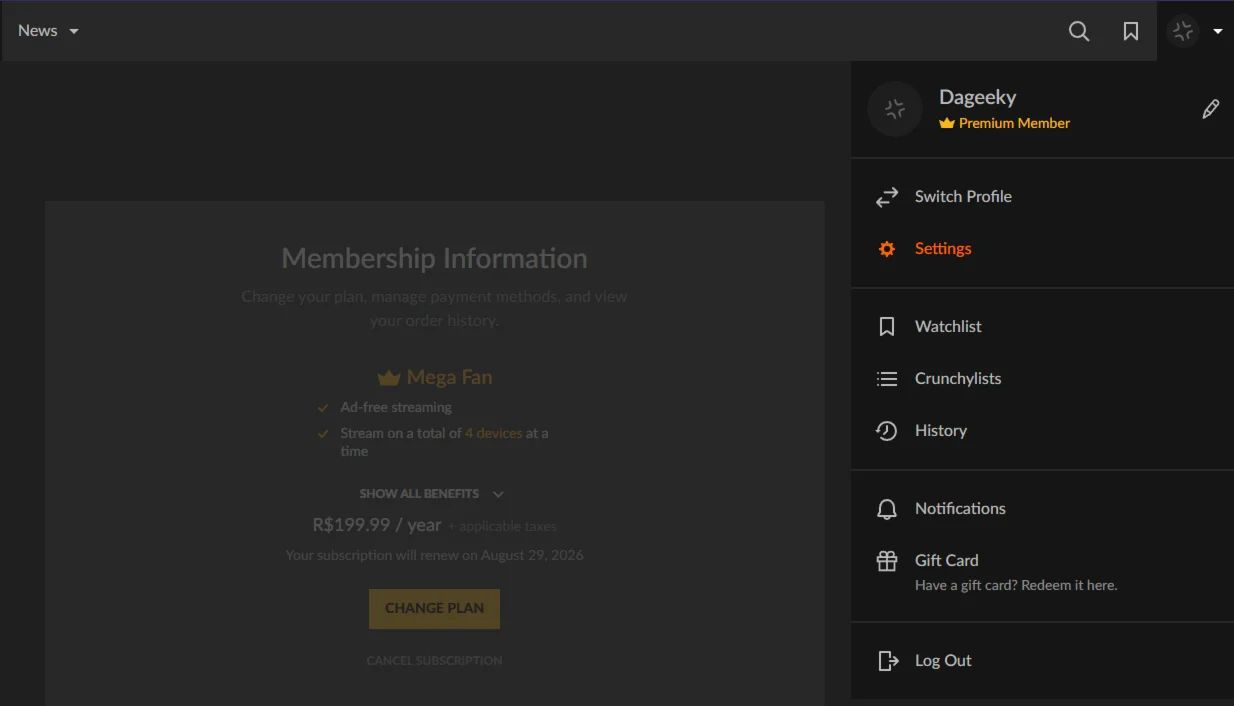Viewport: 1234px width, 706px height.
Task: Click the Crunchylists list icon
Action: (887, 379)
